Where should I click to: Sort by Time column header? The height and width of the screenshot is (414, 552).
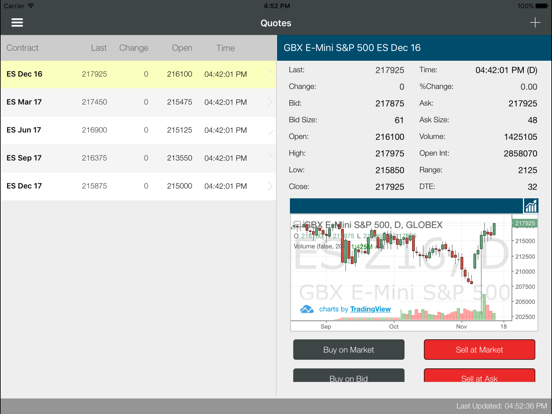point(225,48)
